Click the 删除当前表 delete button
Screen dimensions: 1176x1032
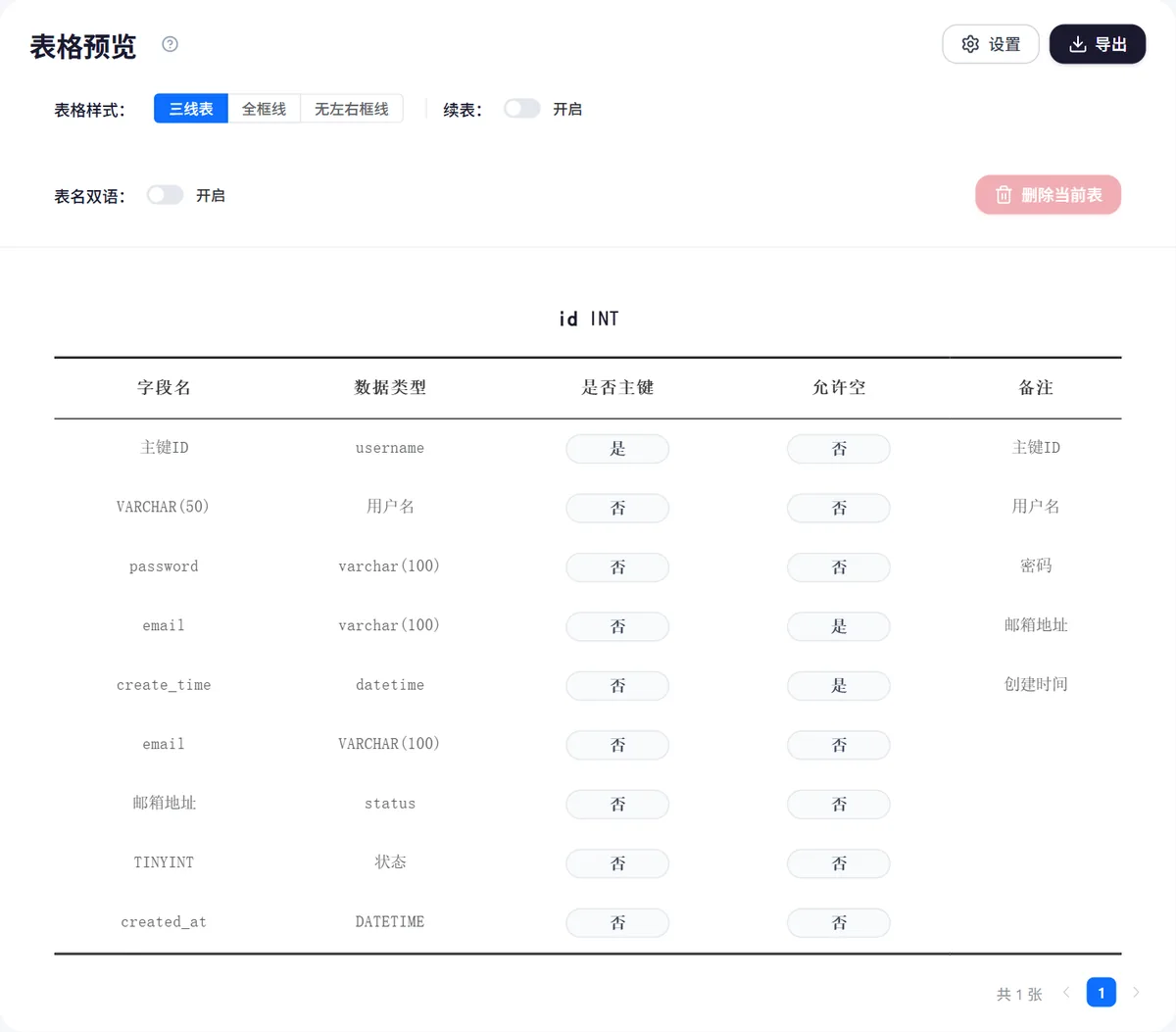click(x=1048, y=195)
